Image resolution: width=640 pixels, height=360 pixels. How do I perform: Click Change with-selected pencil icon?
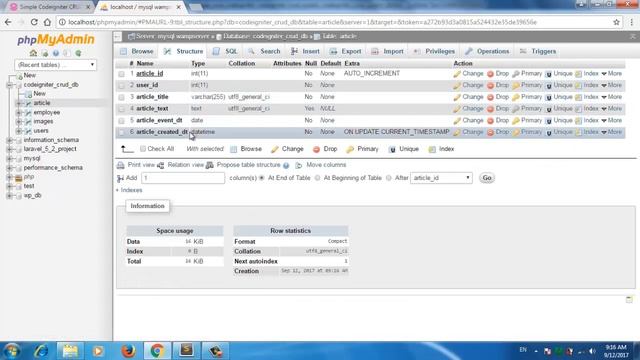click(275, 149)
